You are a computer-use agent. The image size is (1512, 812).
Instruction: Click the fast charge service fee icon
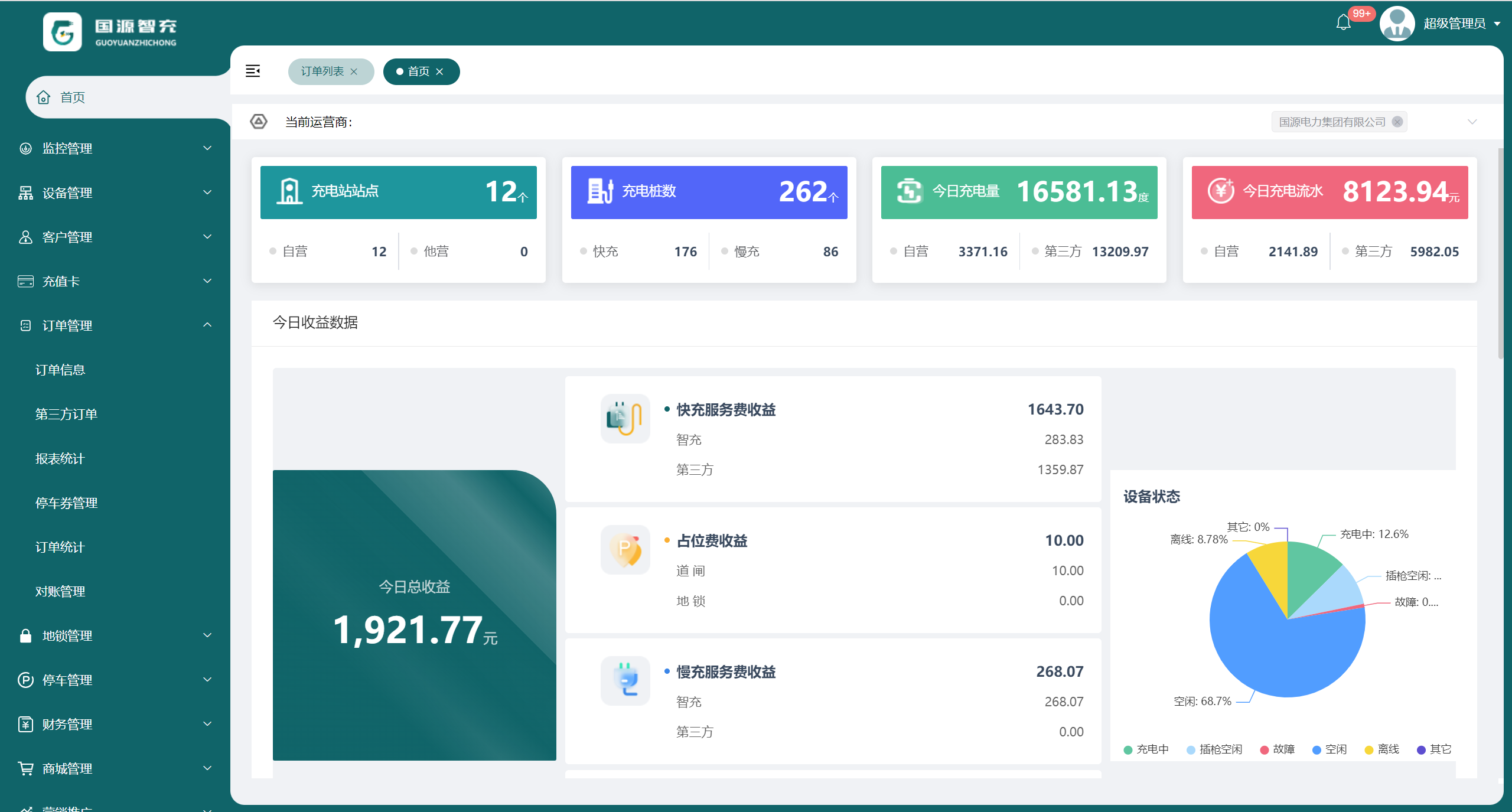pyautogui.click(x=625, y=418)
